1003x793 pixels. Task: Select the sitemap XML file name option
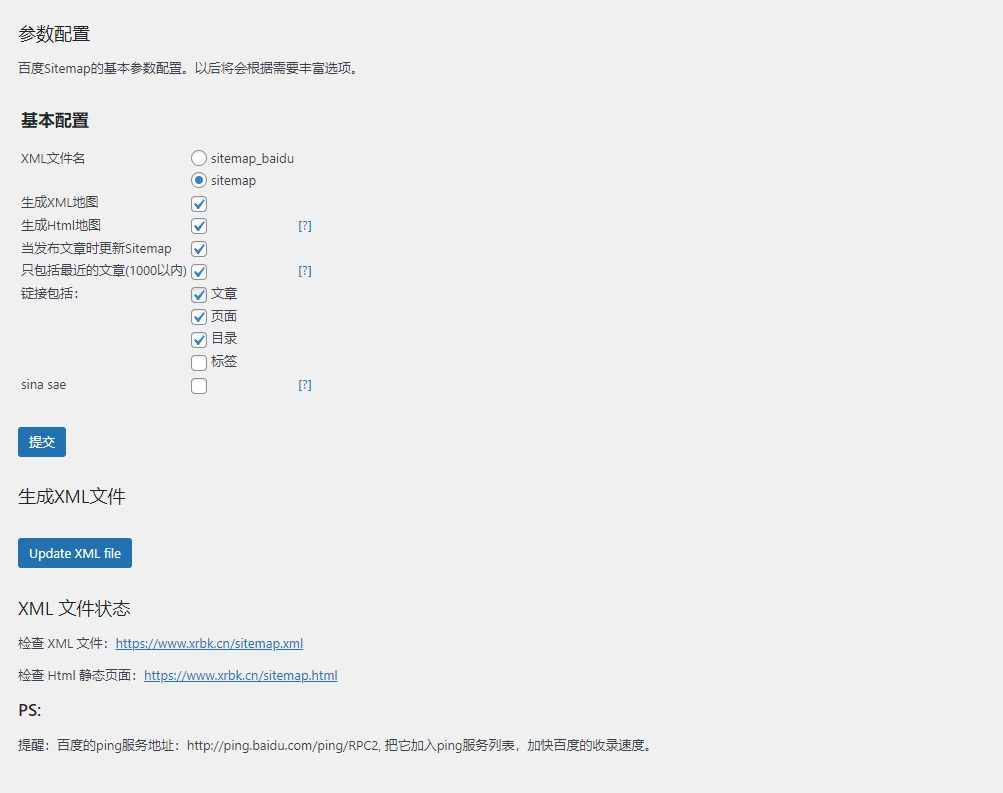coord(198,180)
